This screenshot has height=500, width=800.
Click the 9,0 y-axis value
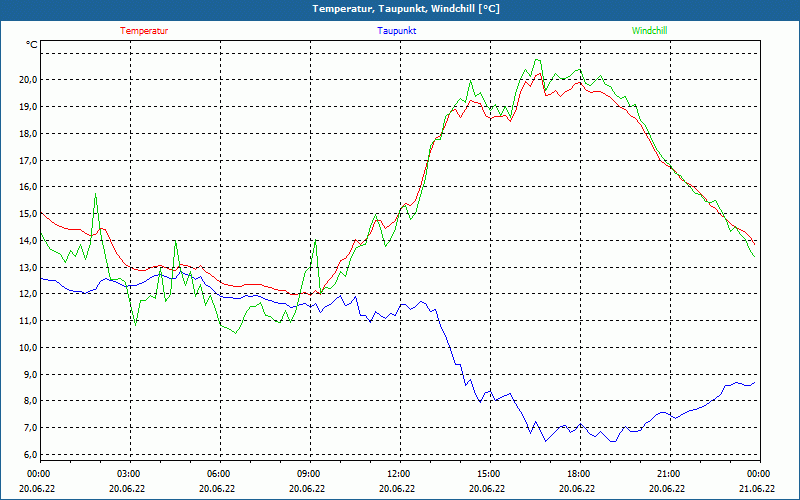(x=30, y=374)
